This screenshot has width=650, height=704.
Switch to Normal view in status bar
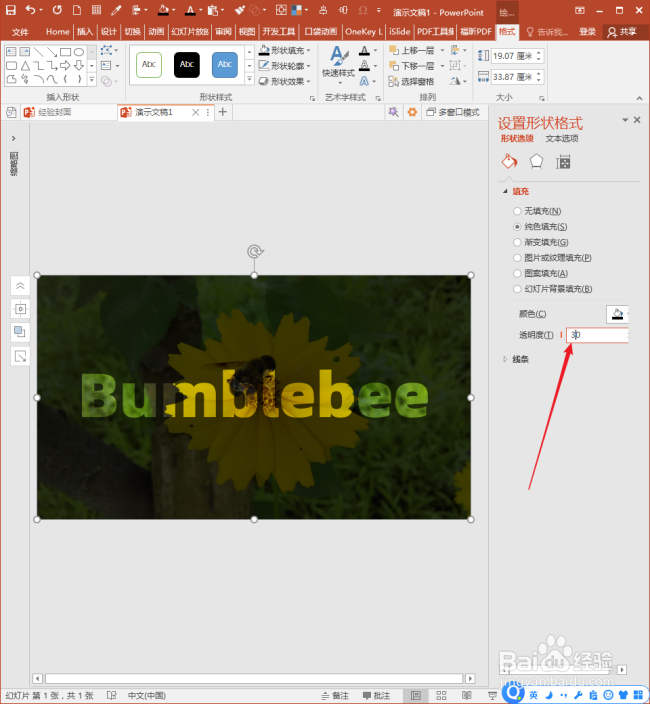pyautogui.click(x=416, y=695)
